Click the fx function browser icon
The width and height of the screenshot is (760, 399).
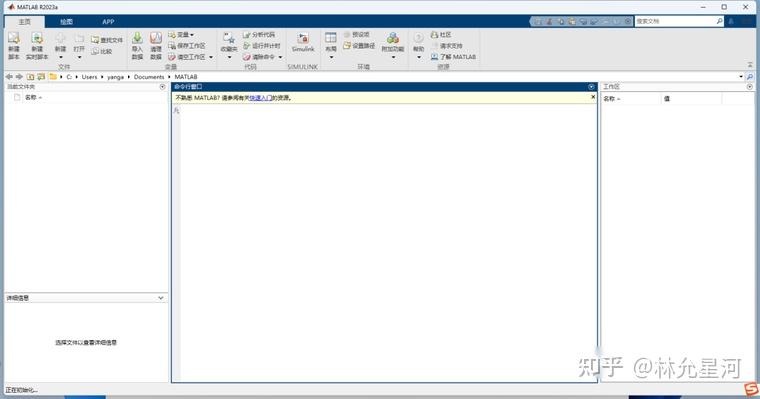176,111
